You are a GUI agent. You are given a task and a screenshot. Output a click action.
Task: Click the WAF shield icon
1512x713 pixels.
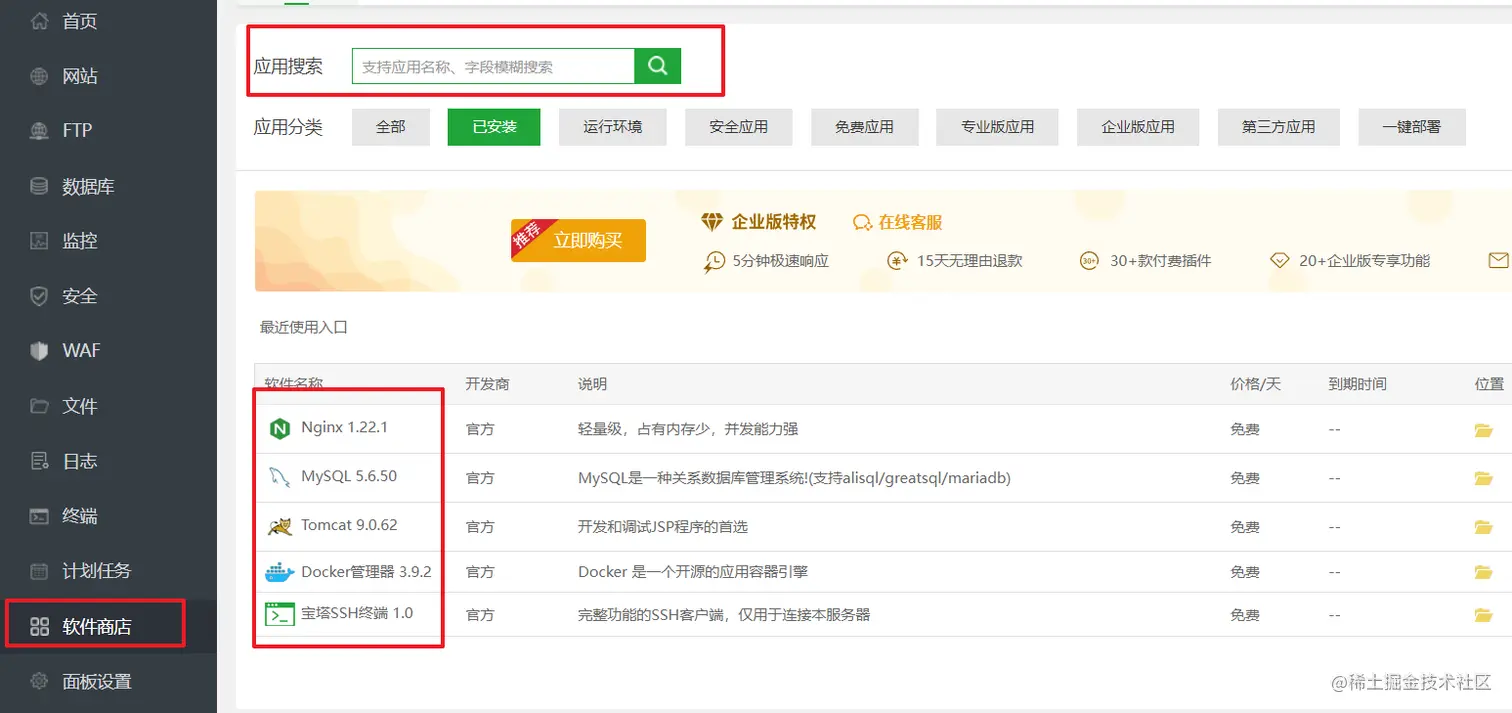coord(39,351)
